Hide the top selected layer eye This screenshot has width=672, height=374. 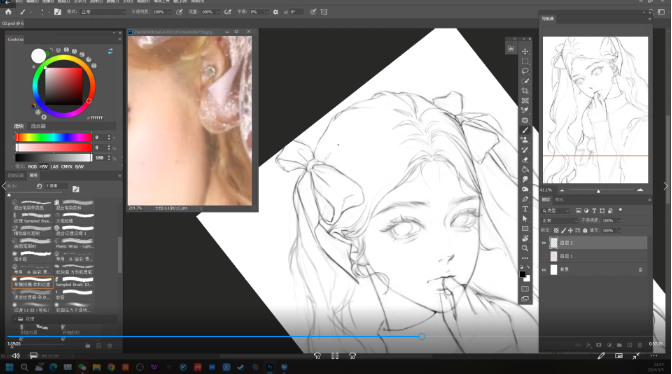[x=544, y=243]
